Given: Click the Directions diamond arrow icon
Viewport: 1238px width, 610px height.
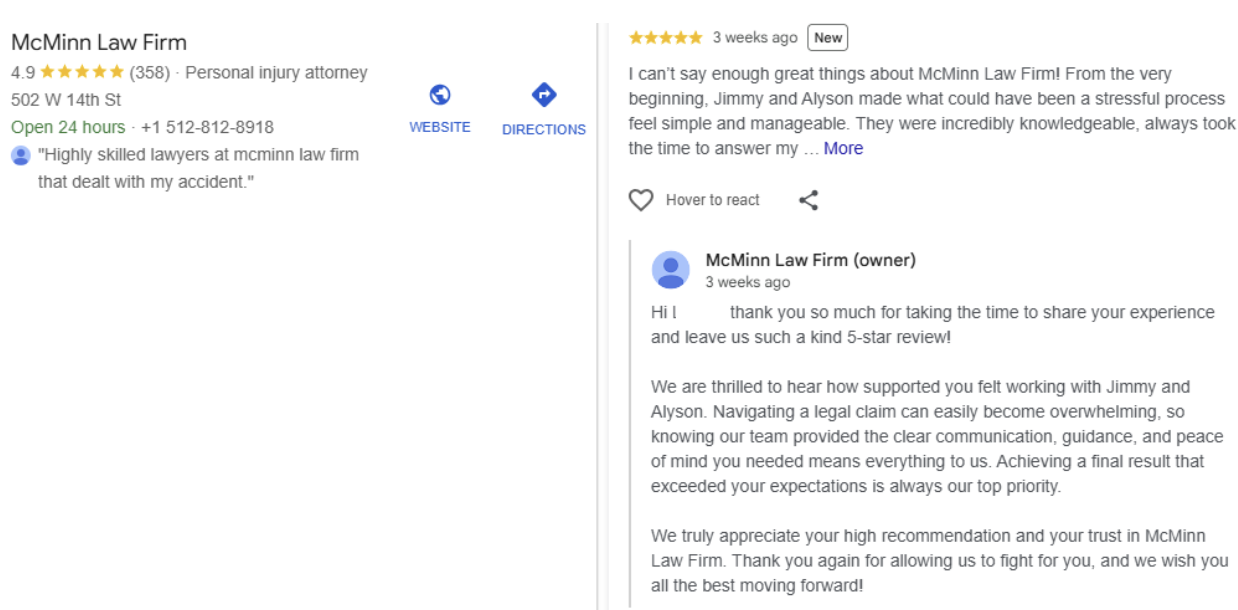Looking at the screenshot, I should (x=544, y=95).
